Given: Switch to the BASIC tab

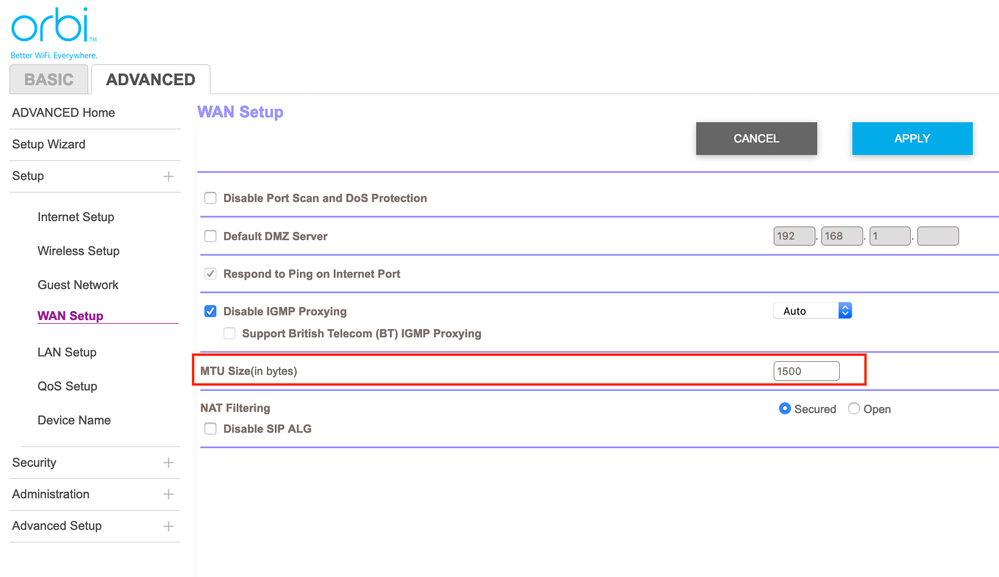Looking at the screenshot, I should point(48,80).
